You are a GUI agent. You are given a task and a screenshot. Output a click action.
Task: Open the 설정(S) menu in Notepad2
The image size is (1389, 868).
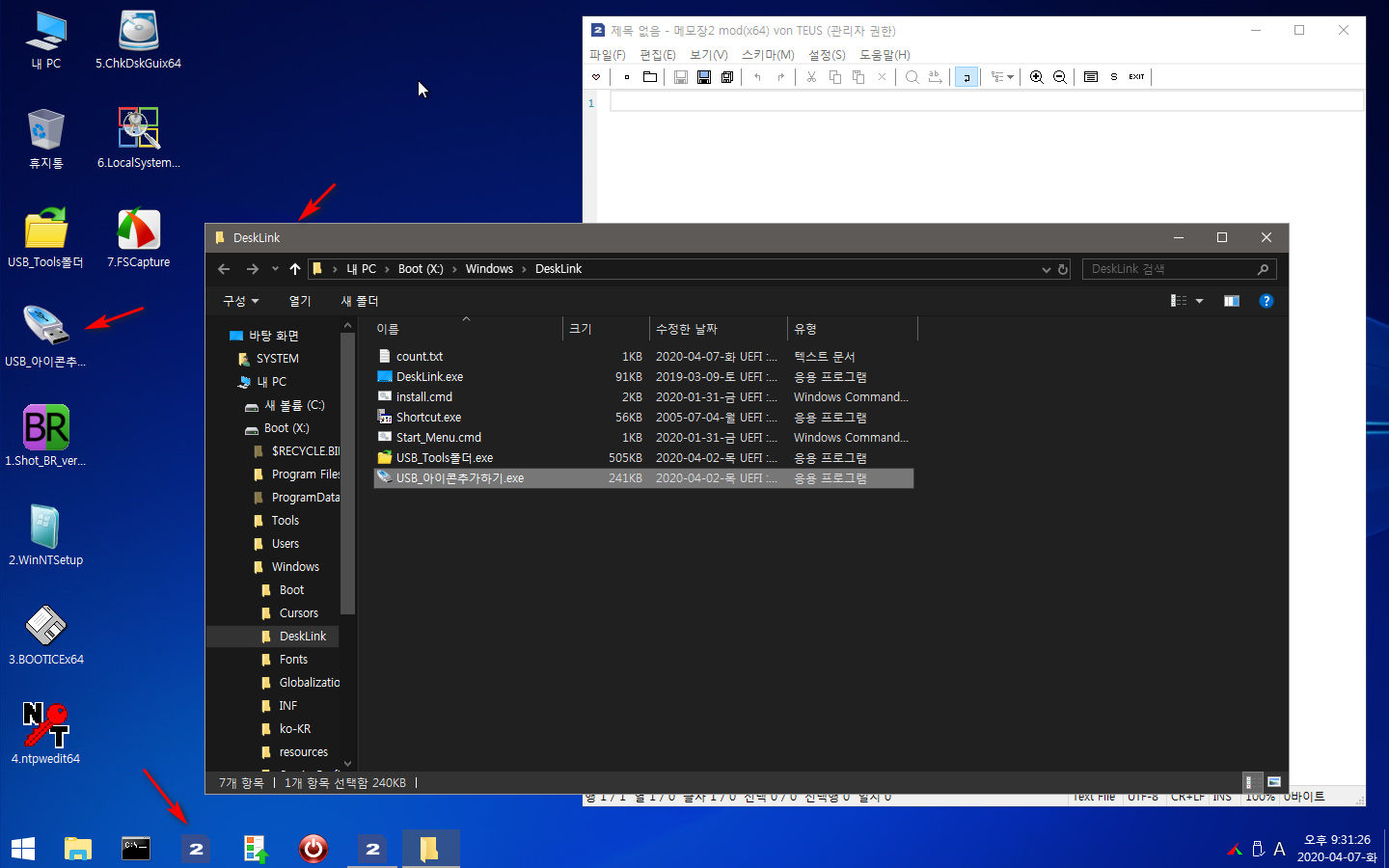pos(827,55)
